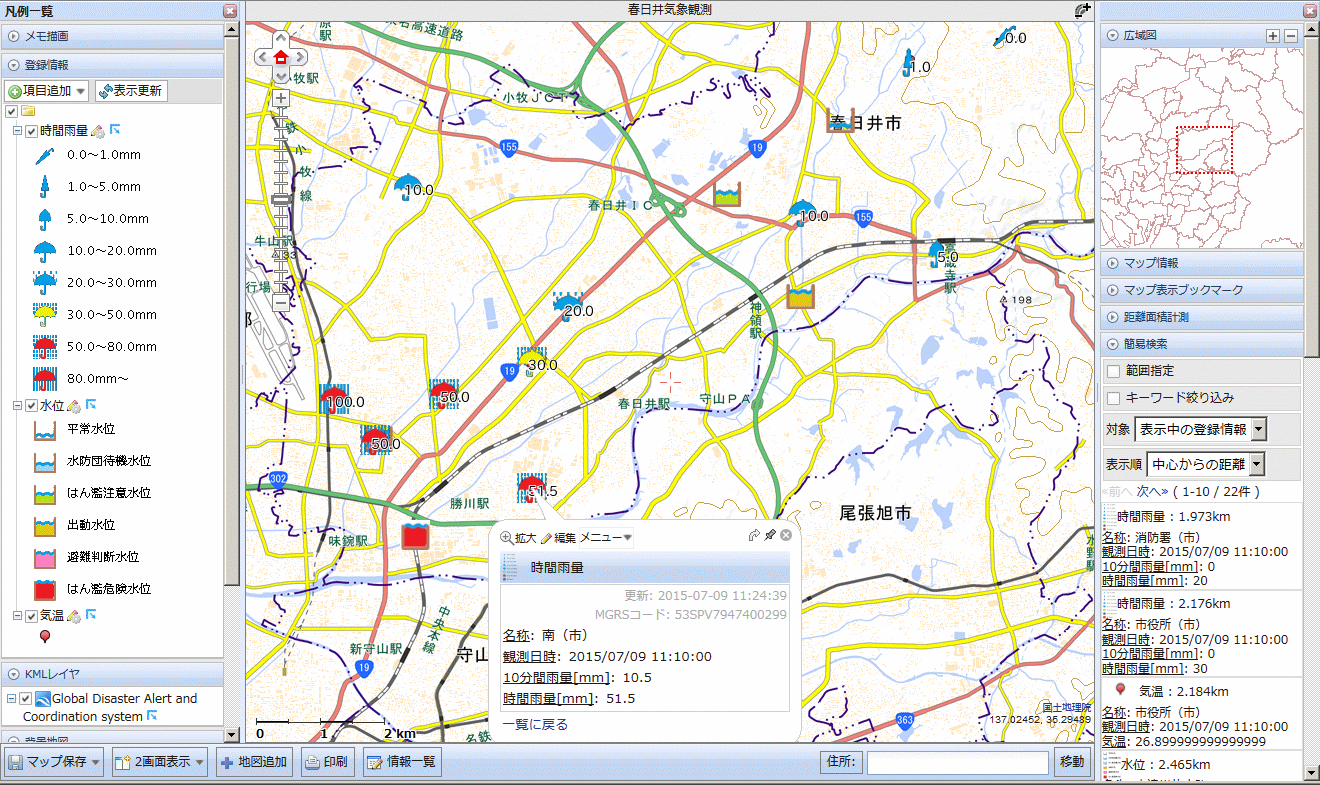Viewport: 1320px width, 785px height.
Task: Pin the 時間雨量 info popup
Action: 770,536
